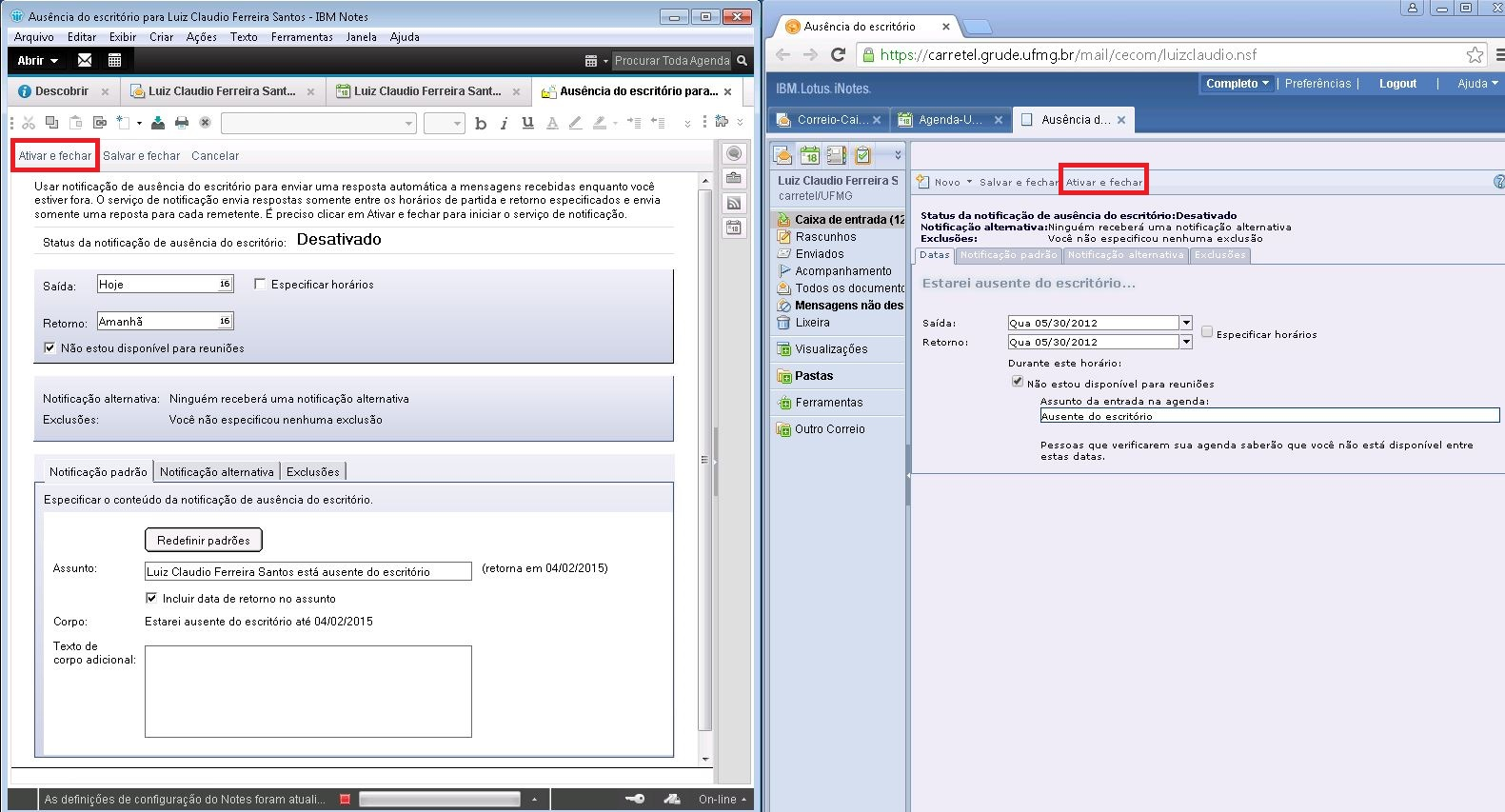Toggle Incluir data de retorno no assunto
The width and height of the screenshot is (1505, 812).
(151, 598)
